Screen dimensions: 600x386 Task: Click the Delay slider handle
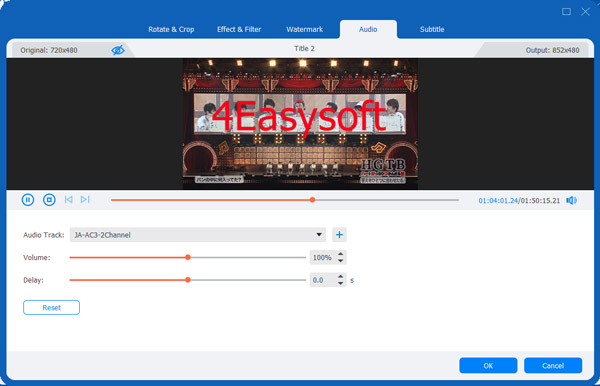coord(188,280)
